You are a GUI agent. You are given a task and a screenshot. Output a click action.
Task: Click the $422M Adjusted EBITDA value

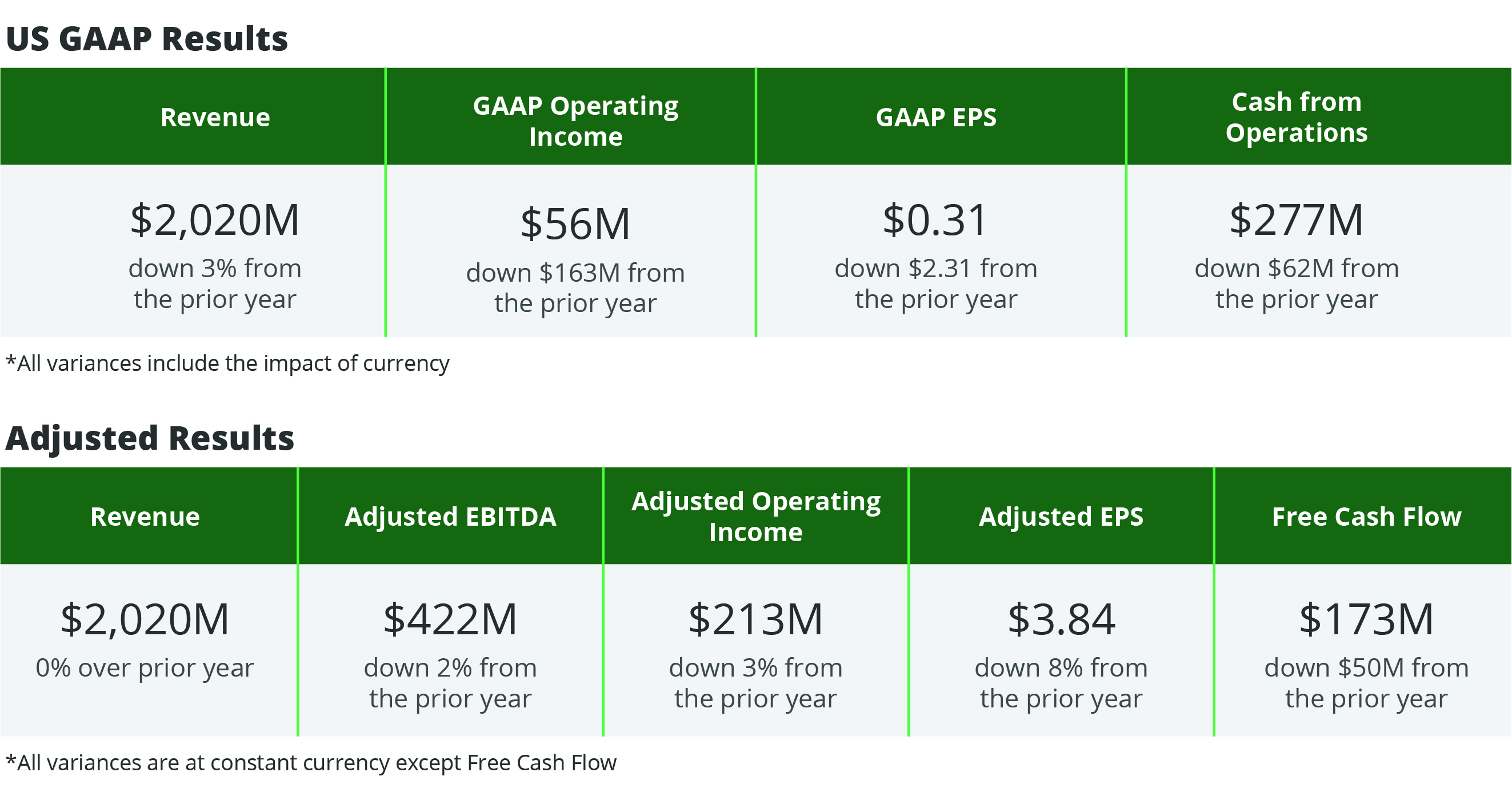coord(450,619)
